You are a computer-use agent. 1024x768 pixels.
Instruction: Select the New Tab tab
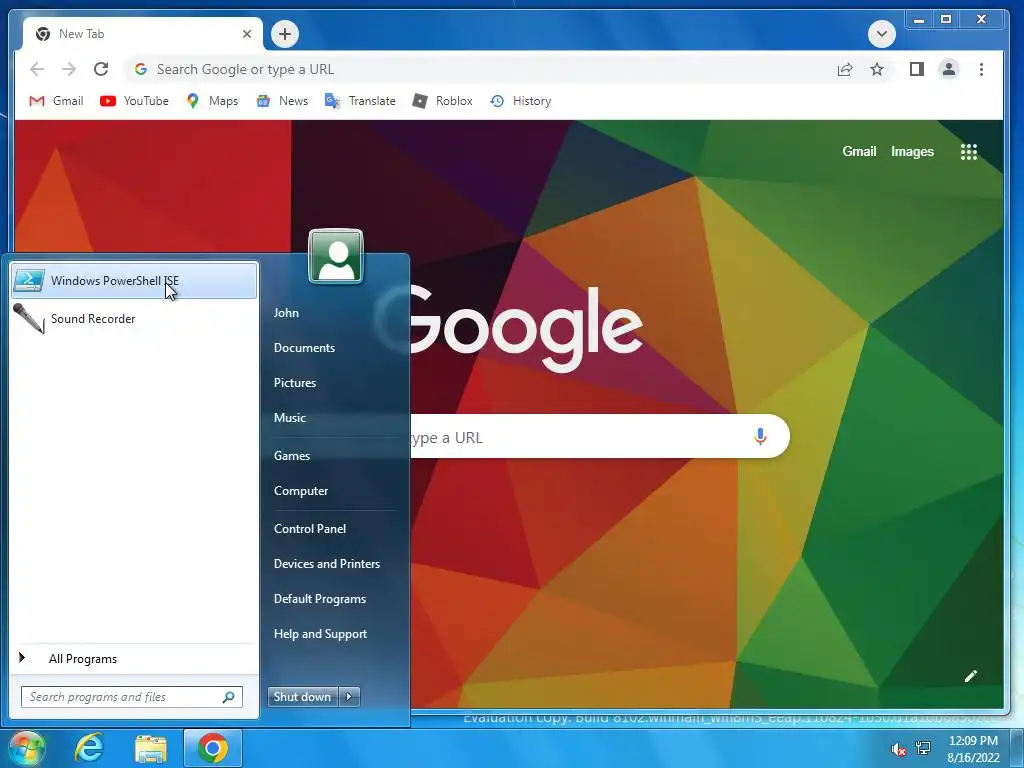coord(142,34)
